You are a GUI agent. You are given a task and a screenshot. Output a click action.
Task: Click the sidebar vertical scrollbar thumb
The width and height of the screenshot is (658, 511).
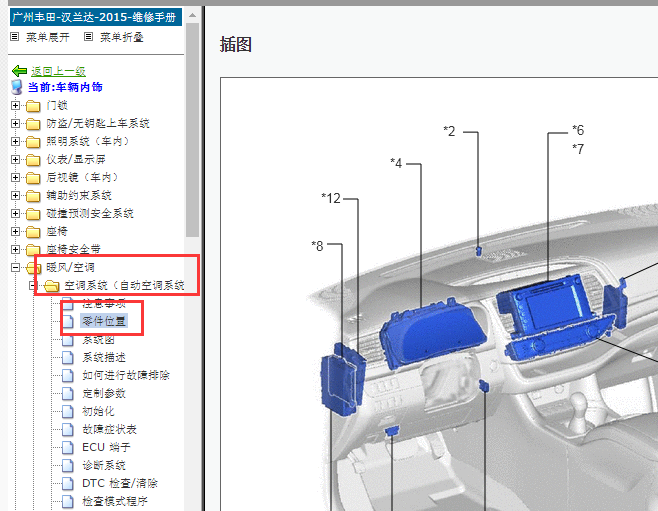point(192,130)
